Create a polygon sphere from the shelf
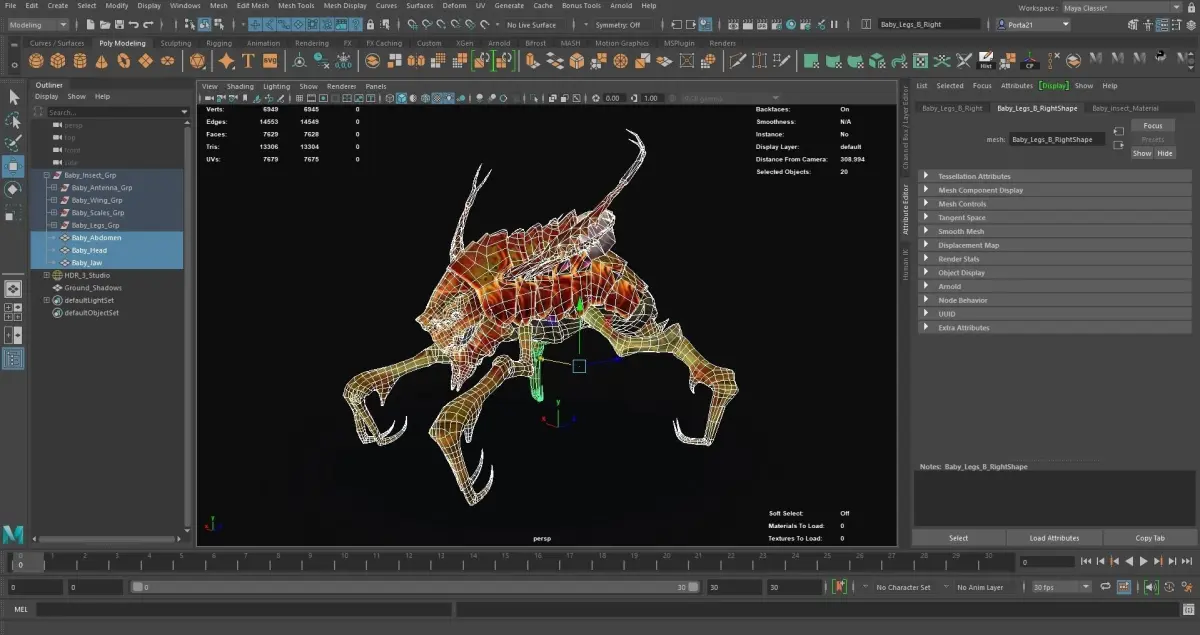This screenshot has width=1200, height=635. [x=34, y=61]
